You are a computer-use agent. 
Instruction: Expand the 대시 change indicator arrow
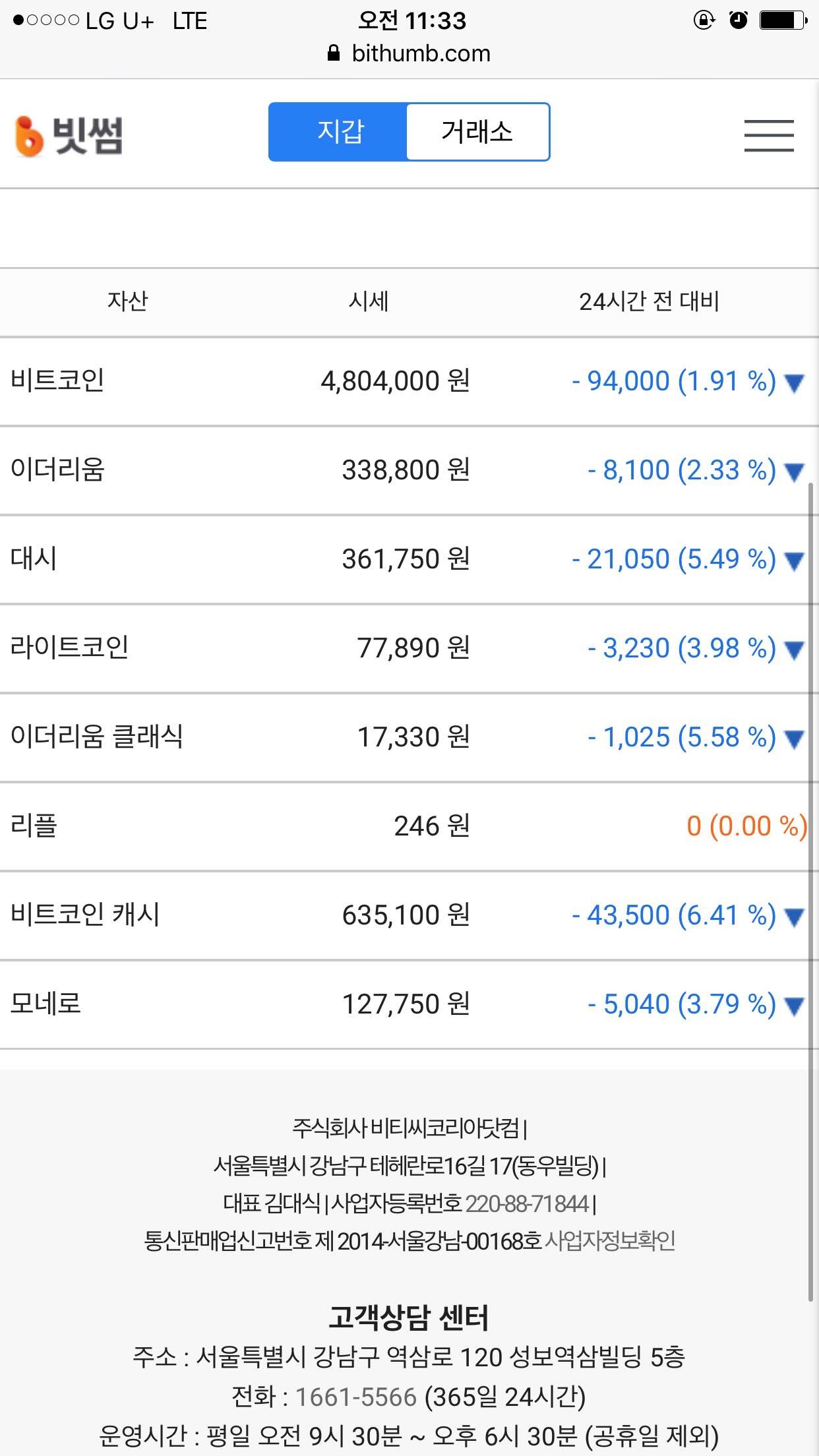(794, 561)
